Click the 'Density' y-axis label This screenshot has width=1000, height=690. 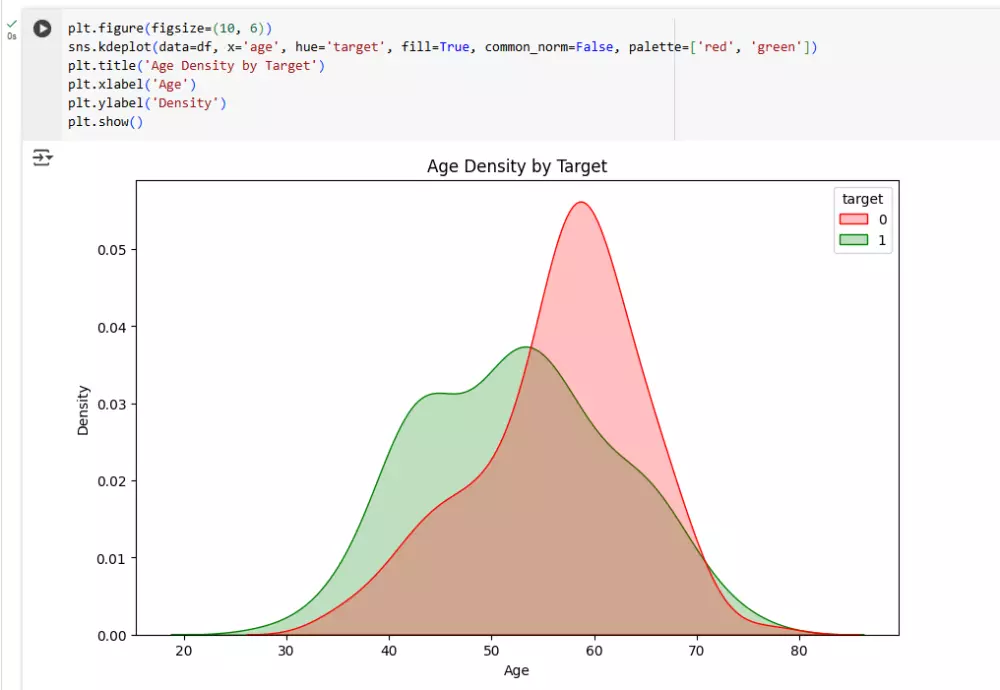tap(83, 410)
